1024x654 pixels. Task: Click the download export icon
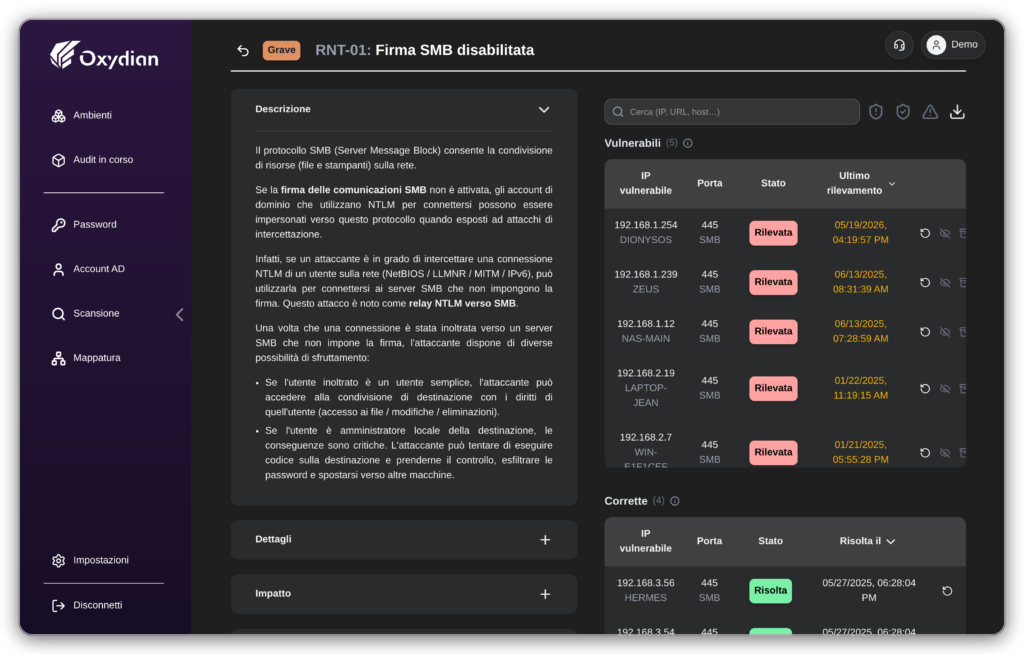(x=957, y=112)
